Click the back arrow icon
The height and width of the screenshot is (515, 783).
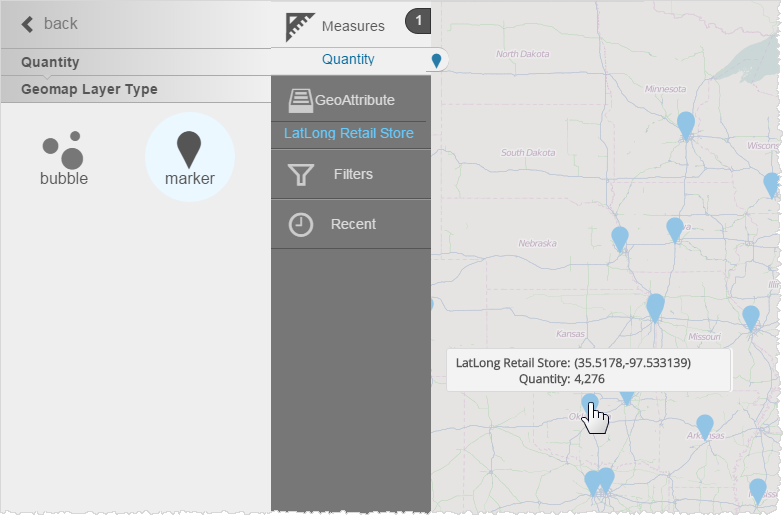[x=27, y=24]
